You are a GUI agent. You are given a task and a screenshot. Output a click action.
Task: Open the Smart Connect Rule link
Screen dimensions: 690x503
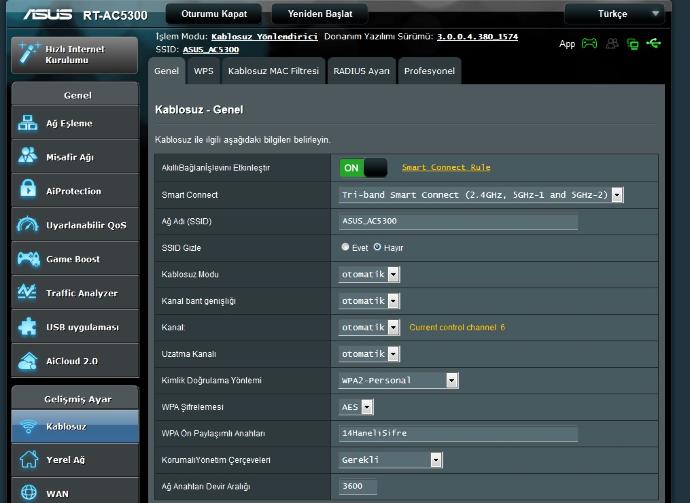446,167
